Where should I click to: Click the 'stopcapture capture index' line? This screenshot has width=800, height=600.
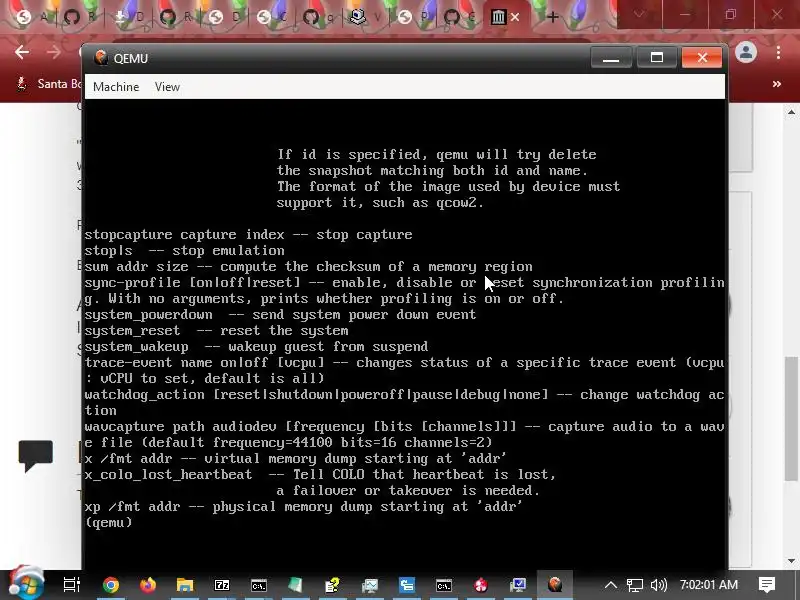click(x=248, y=235)
